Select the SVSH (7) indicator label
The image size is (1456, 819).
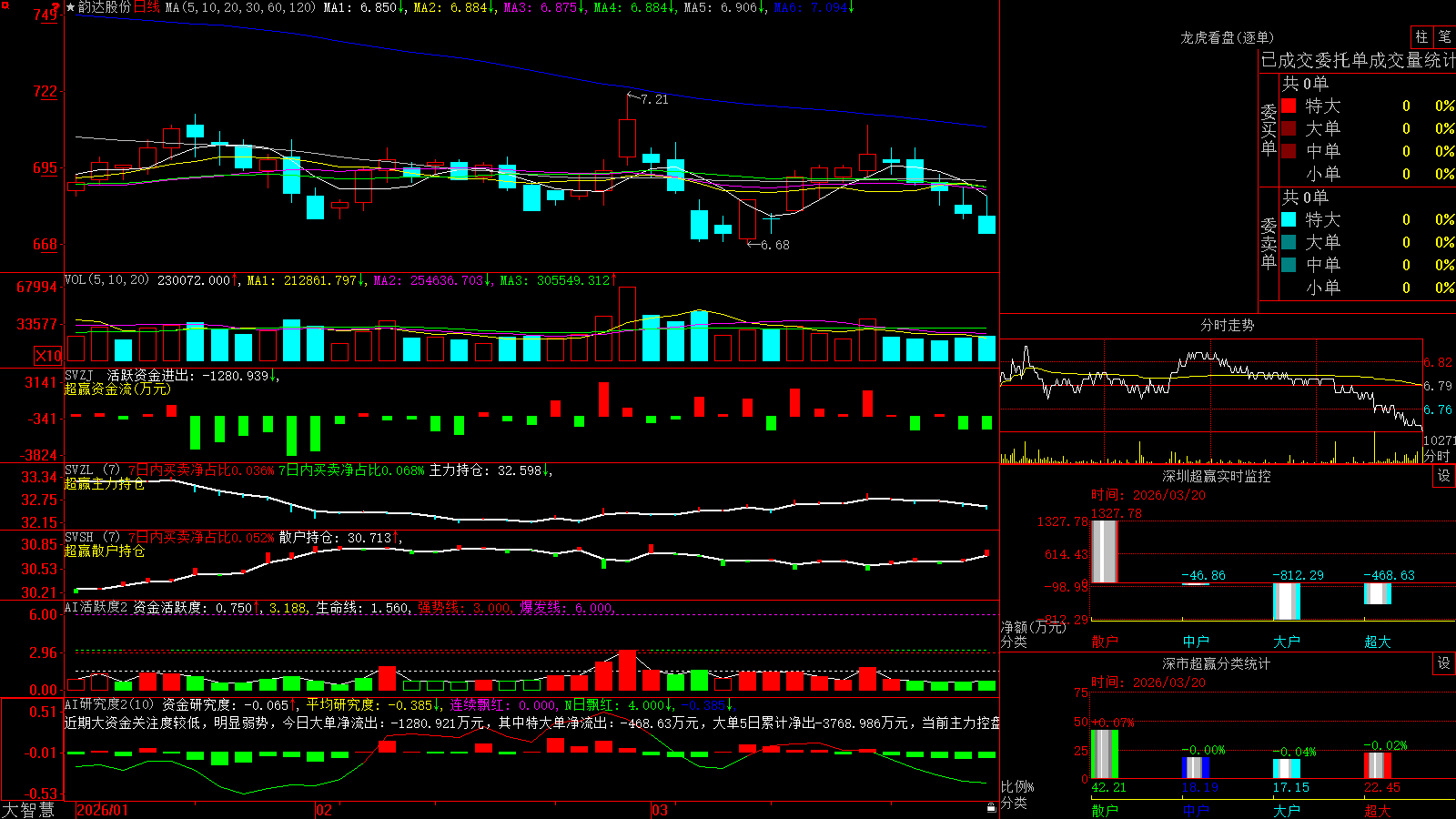coord(92,538)
